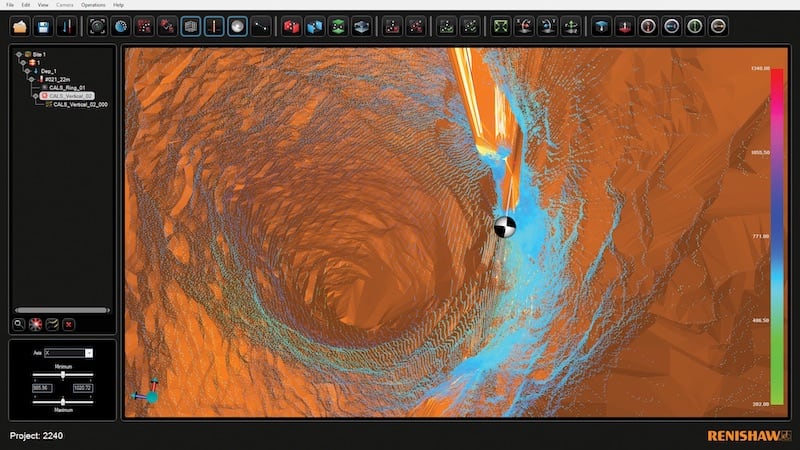Open the Operations menu
Screen dimensions: 800x450
93,5
